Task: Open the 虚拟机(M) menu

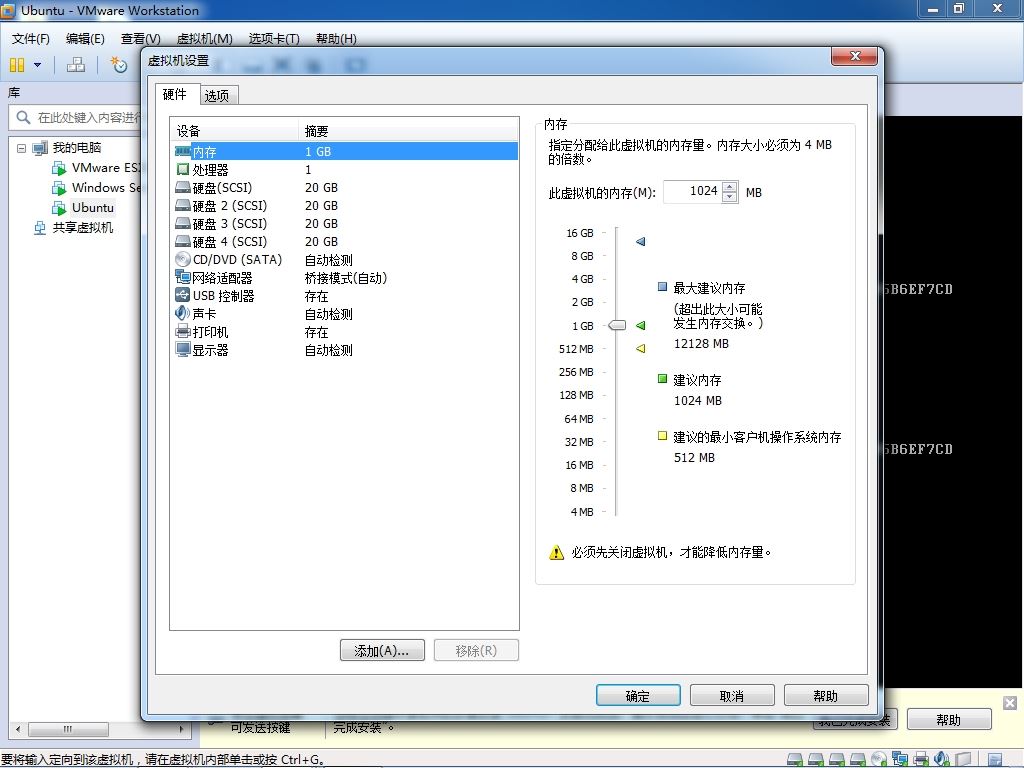Action: (204, 39)
